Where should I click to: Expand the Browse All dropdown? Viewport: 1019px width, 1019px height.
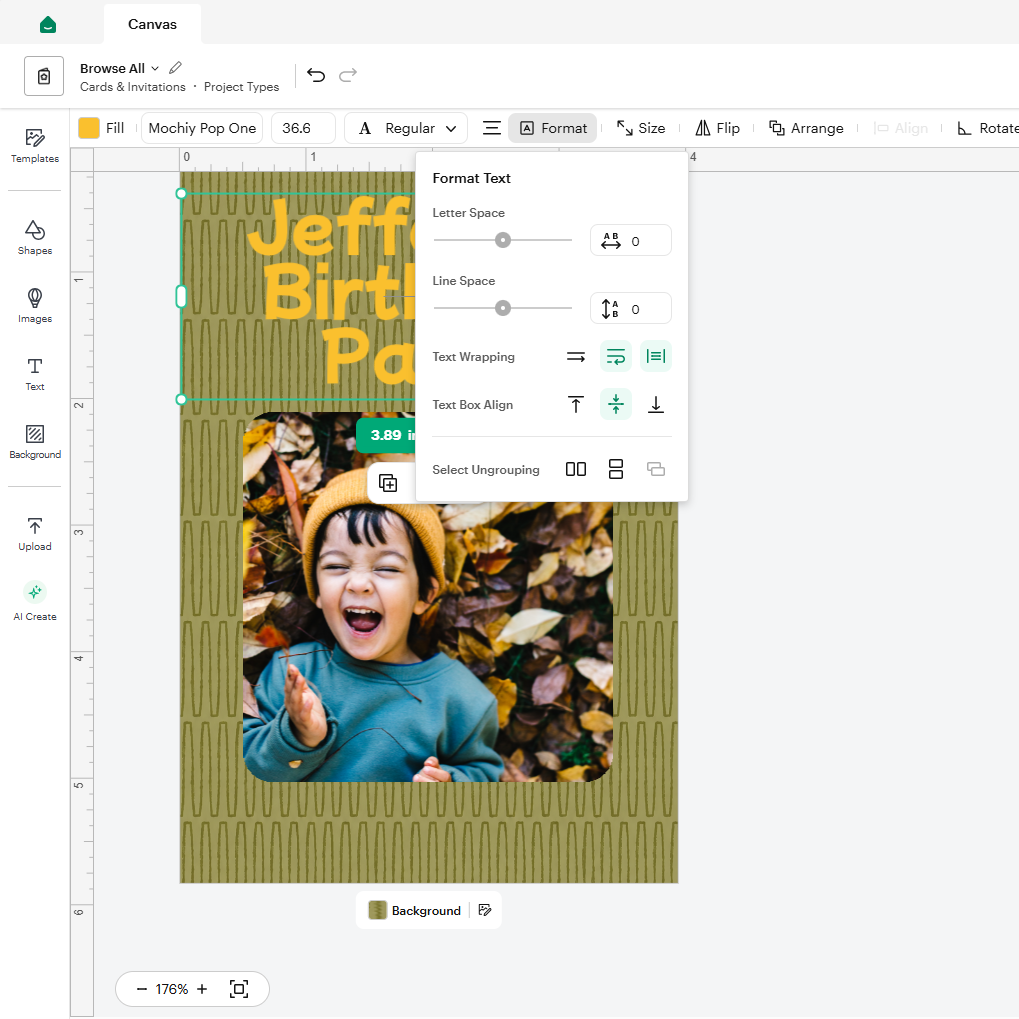119,68
